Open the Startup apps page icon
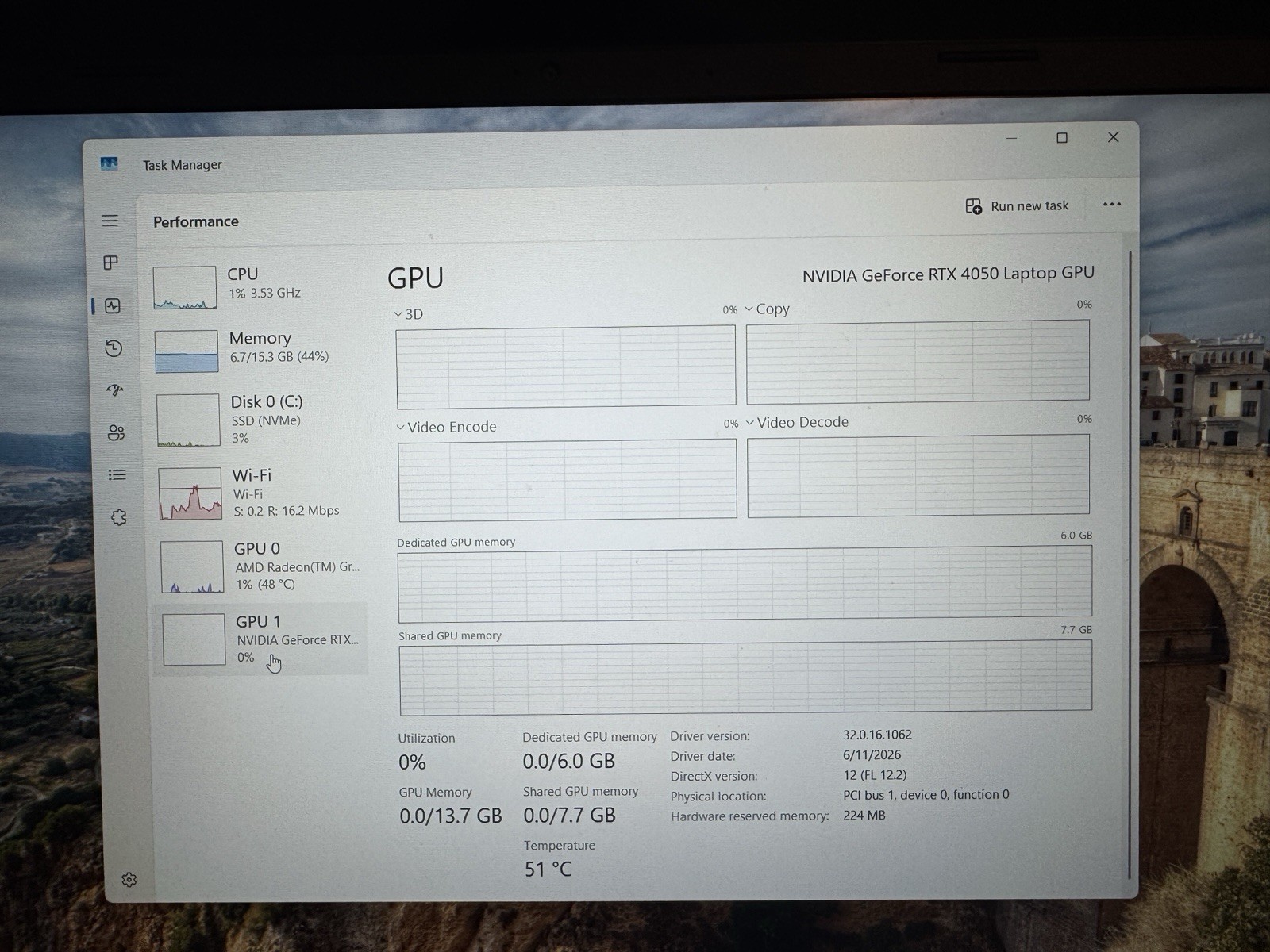This screenshot has height=952, width=1270. tap(115, 390)
